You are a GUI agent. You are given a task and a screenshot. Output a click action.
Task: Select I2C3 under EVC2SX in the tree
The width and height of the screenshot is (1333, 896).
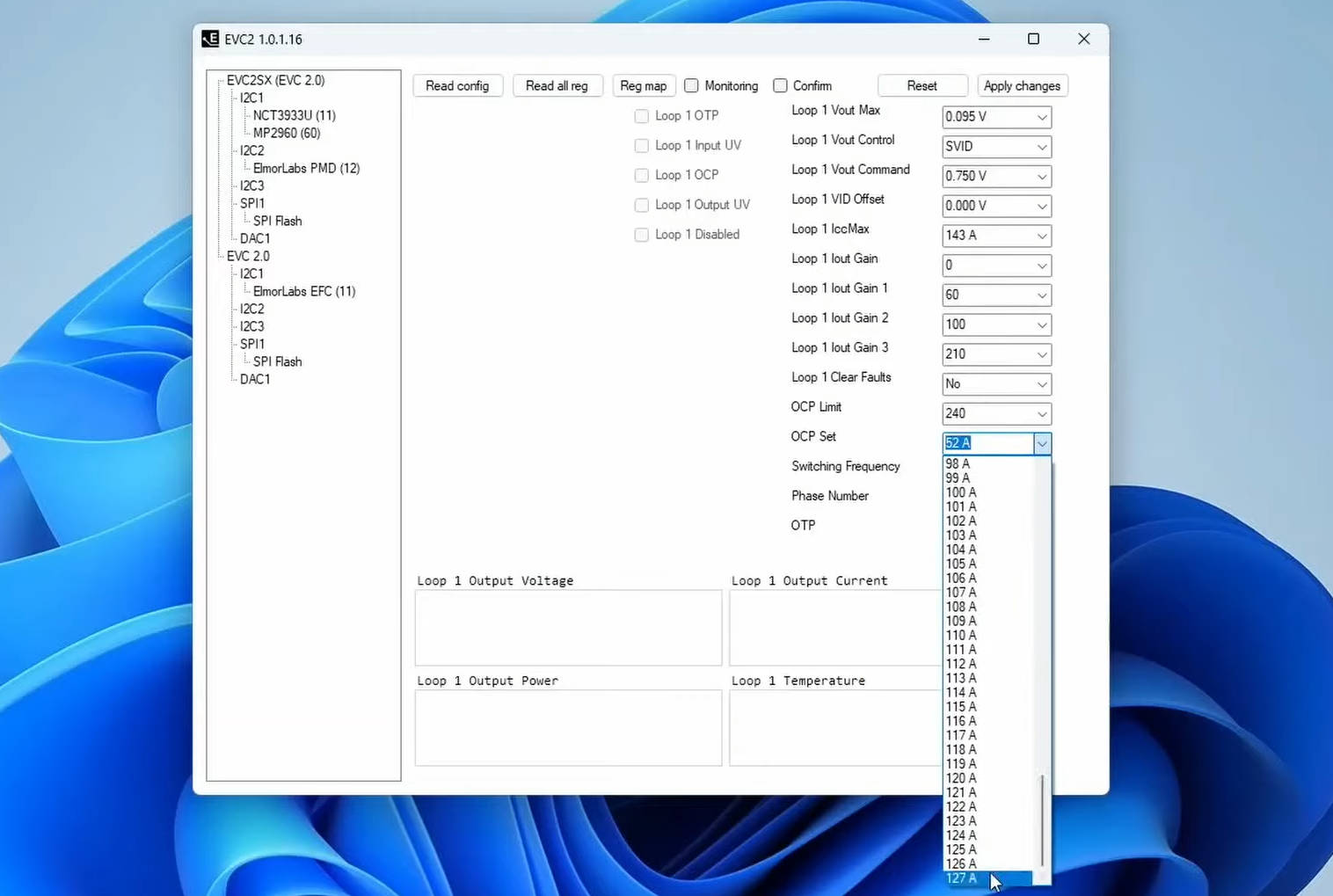pos(251,186)
